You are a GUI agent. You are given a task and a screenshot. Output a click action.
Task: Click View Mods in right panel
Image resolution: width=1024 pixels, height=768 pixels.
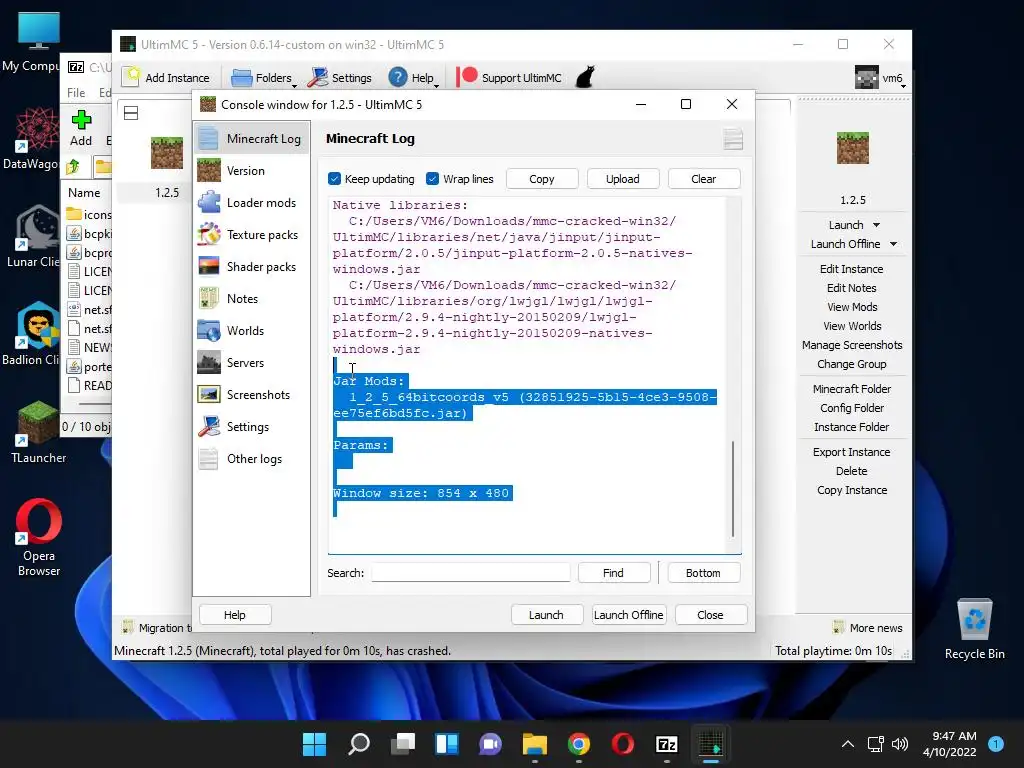[x=852, y=307]
